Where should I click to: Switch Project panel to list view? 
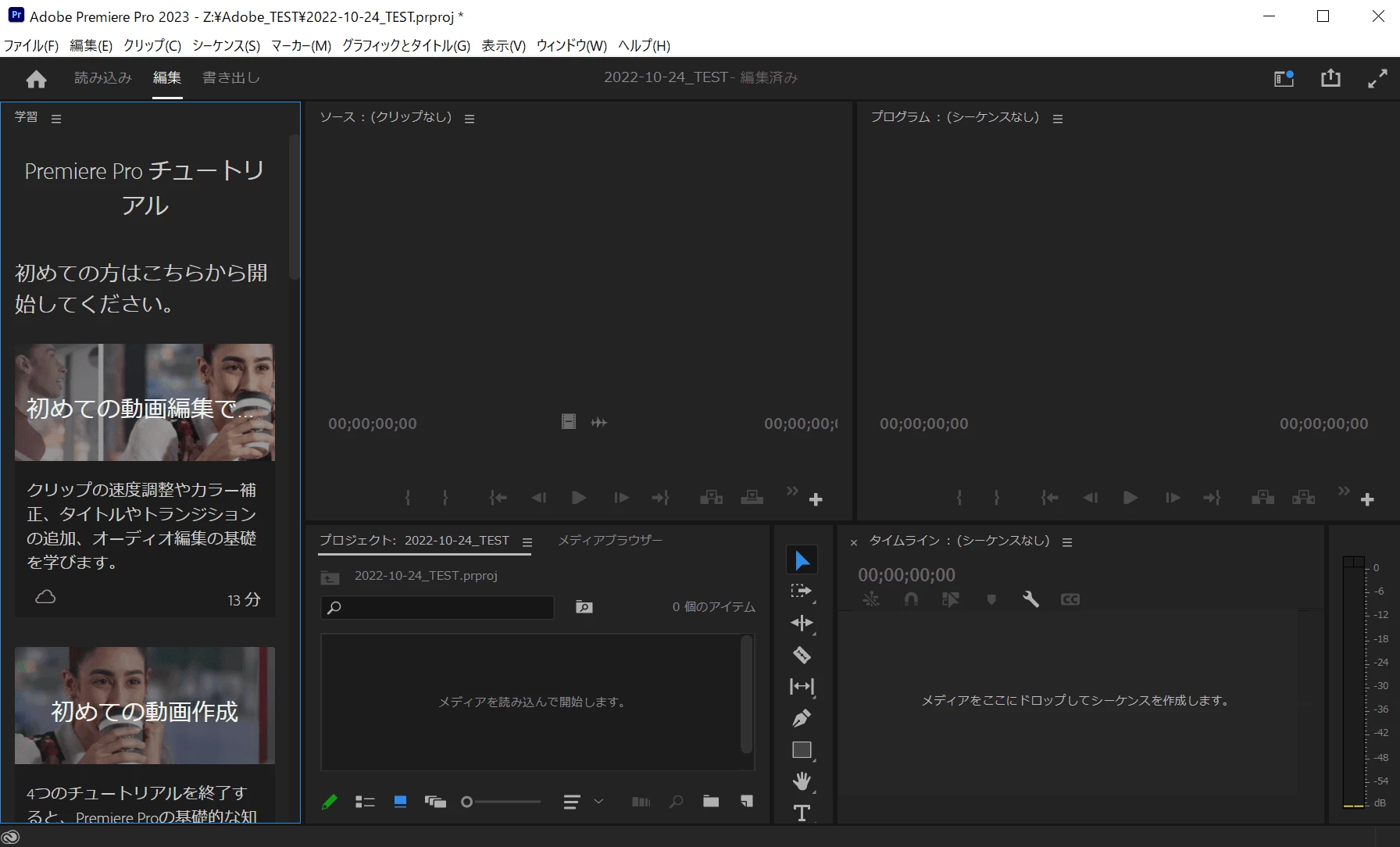pyautogui.click(x=365, y=802)
